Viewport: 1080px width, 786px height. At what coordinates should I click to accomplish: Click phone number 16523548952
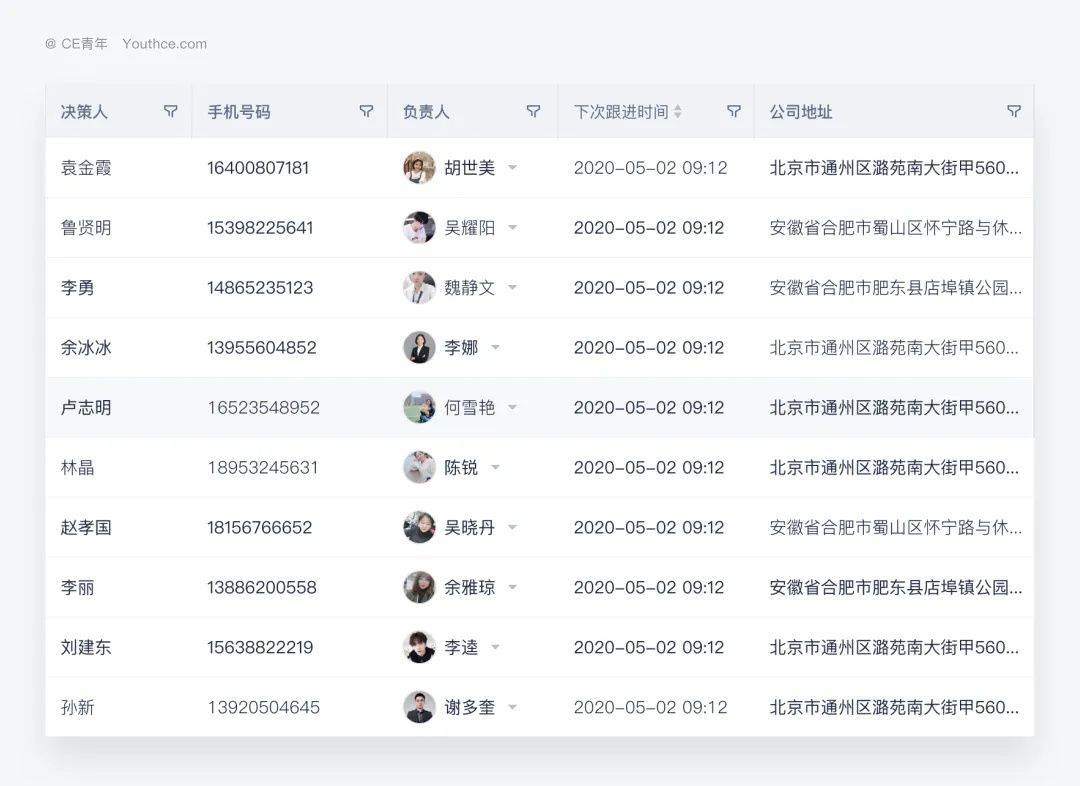click(264, 407)
